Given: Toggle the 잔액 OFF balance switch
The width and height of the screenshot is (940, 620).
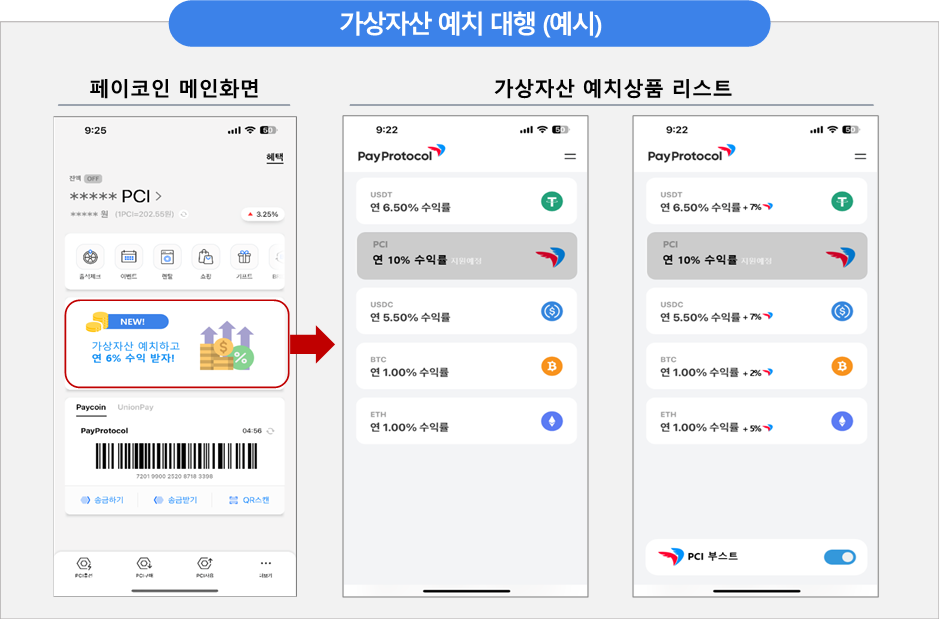Looking at the screenshot, I should pyautogui.click(x=93, y=179).
